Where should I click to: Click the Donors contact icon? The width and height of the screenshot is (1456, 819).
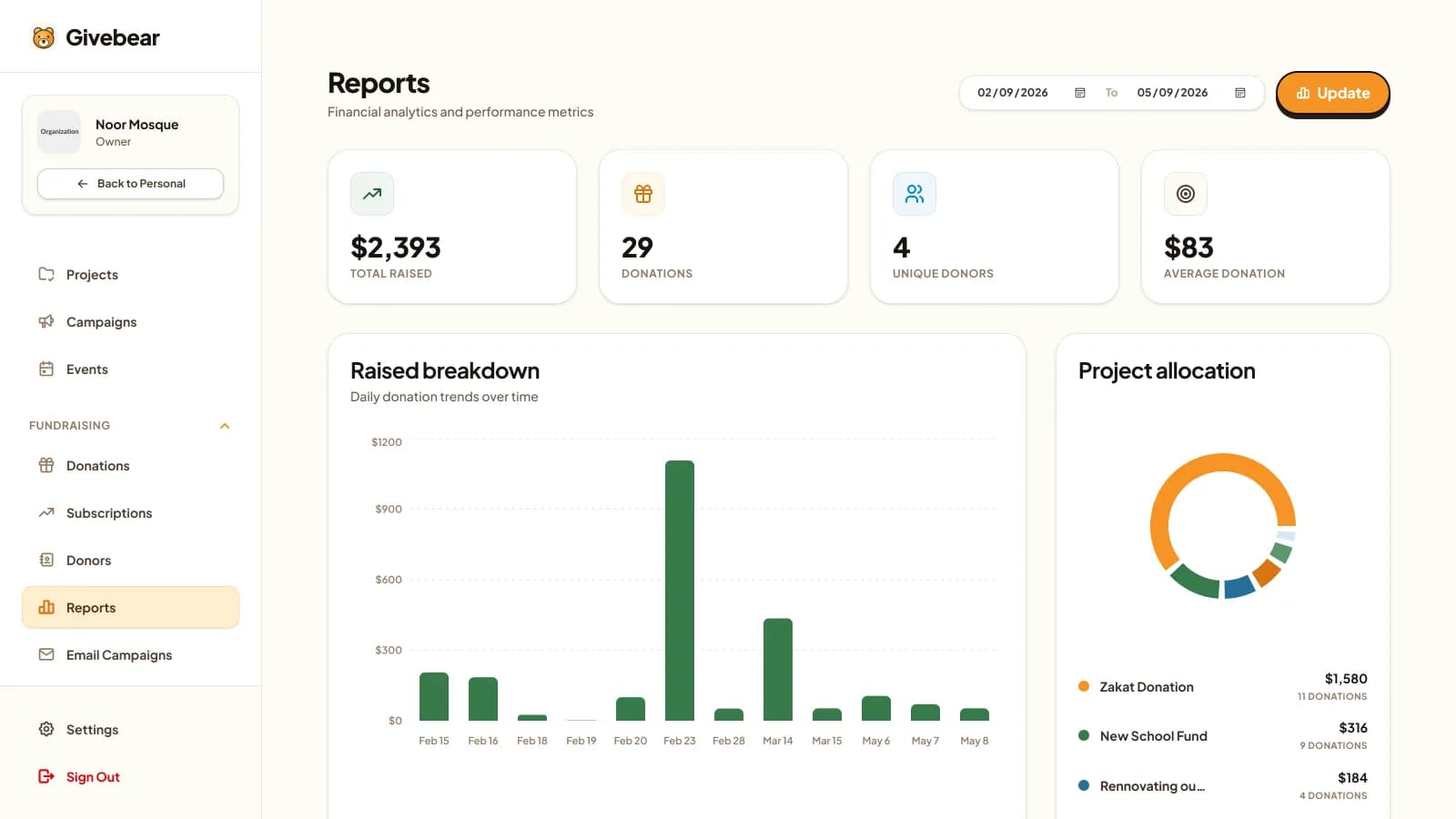coord(46,560)
